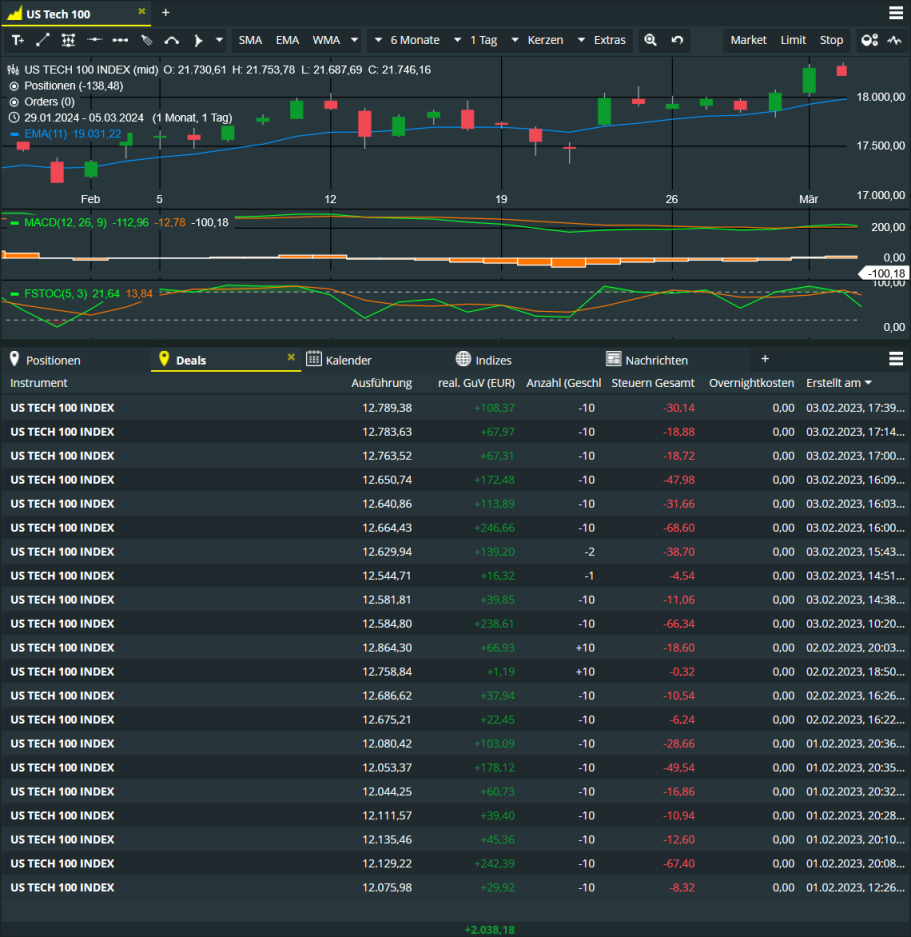This screenshot has height=937, width=911.
Task: Select the three-point line tool
Action: coord(120,40)
